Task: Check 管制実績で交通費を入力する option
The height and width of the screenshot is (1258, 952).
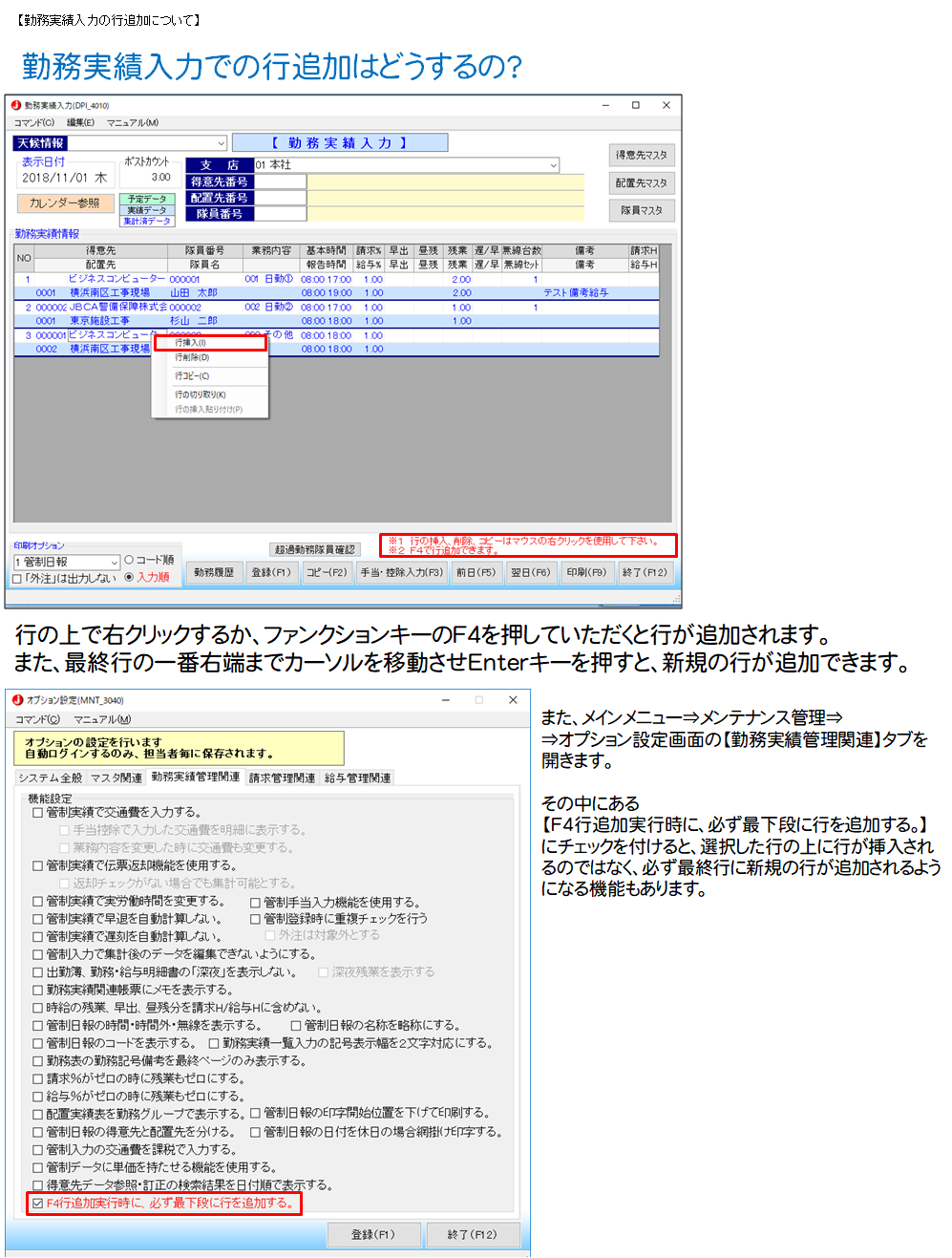Action: (38, 813)
